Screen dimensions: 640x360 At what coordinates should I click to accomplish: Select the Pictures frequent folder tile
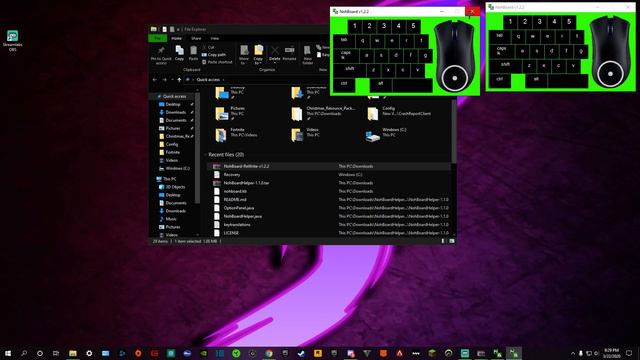click(x=231, y=113)
